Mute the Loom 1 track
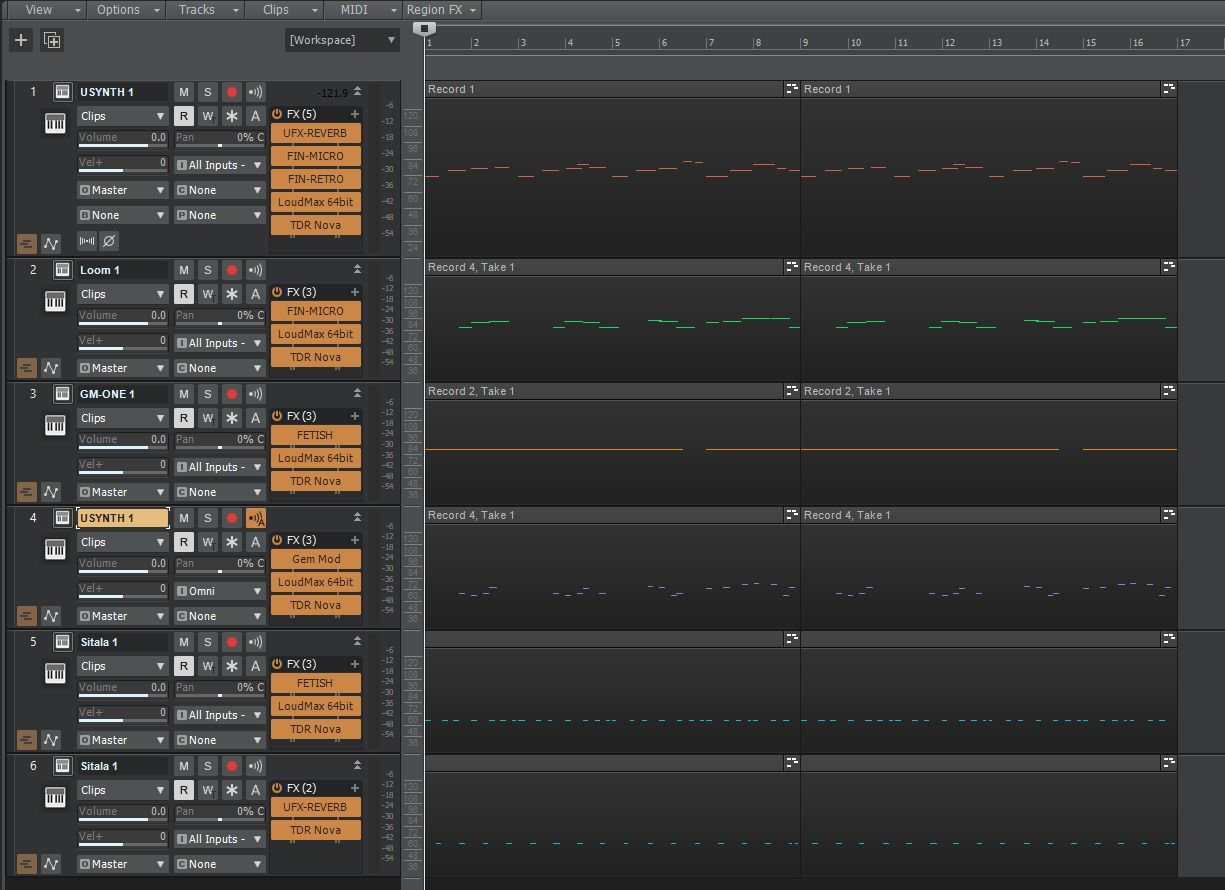The width and height of the screenshot is (1225, 890). click(184, 270)
